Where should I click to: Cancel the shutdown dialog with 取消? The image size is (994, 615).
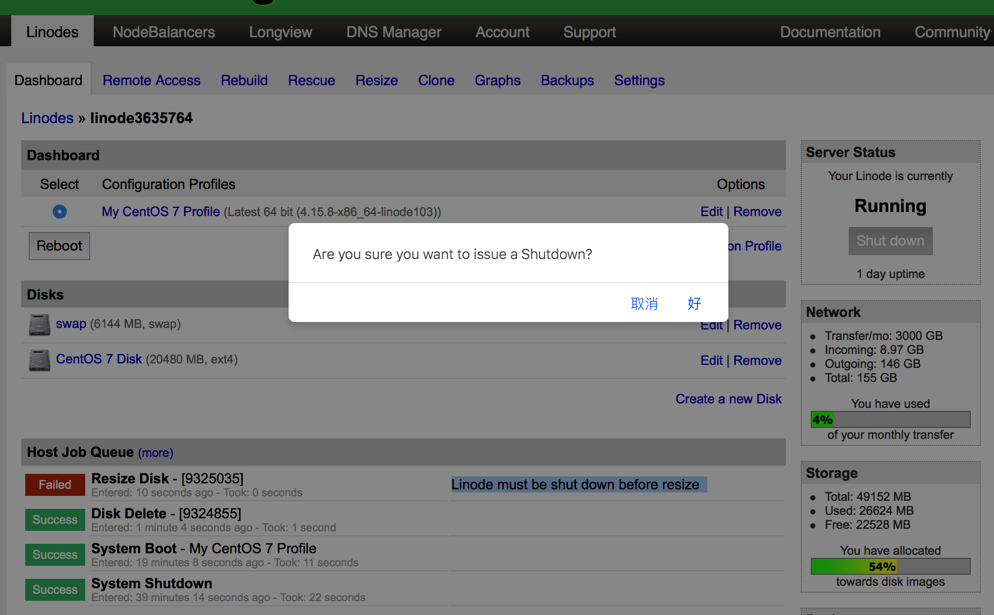(644, 304)
